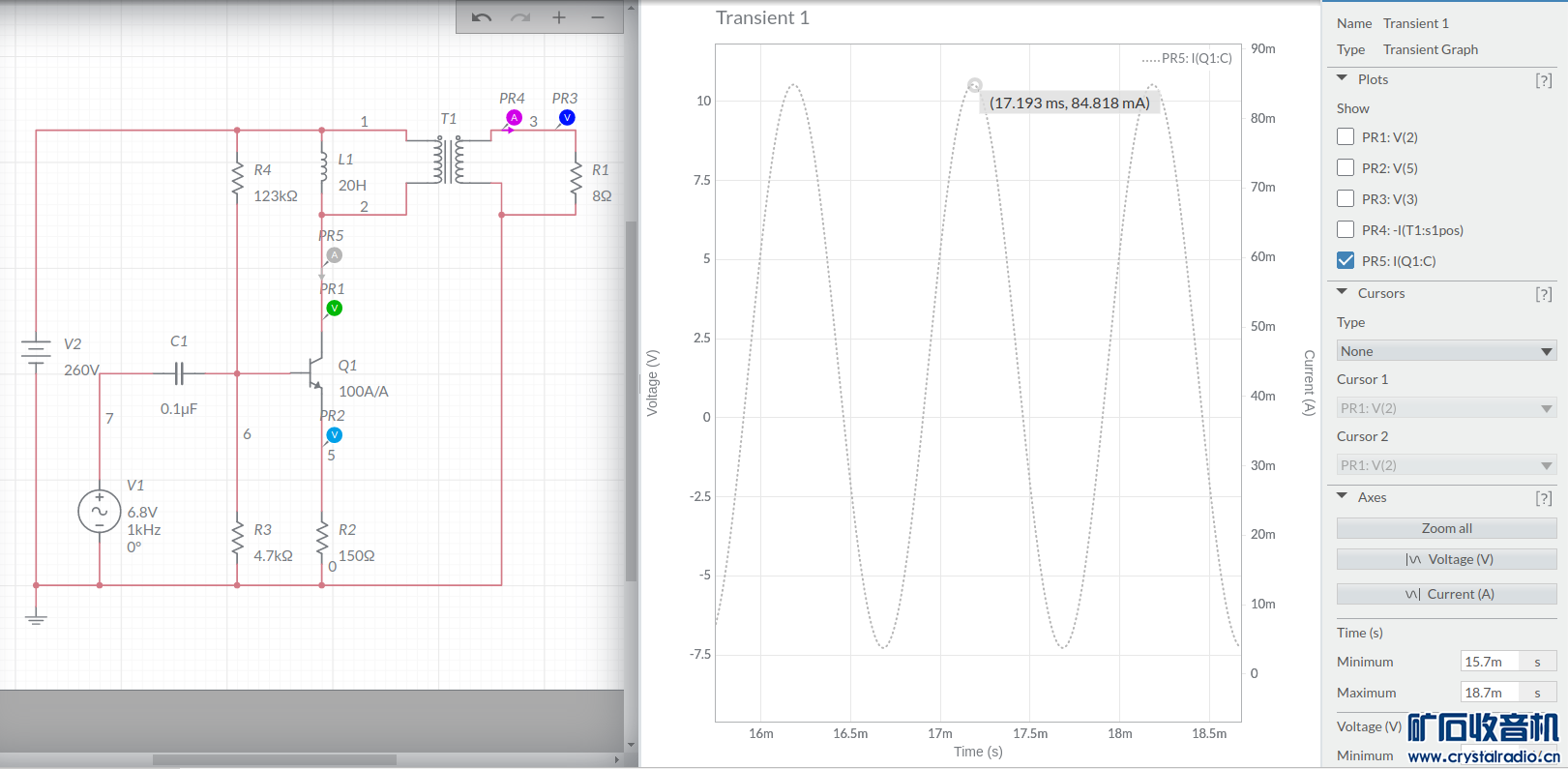Click the 20H value of L1
1568x769 pixels.
tap(352, 186)
